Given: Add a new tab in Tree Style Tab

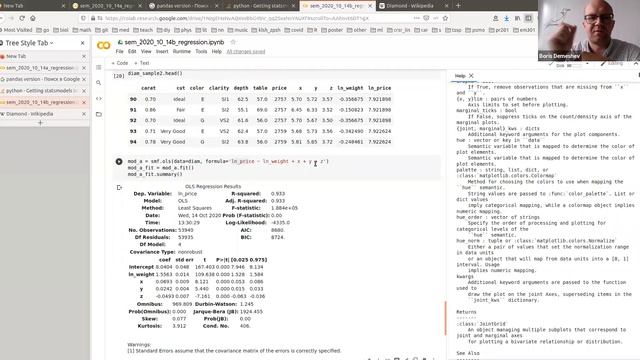Looking at the screenshot, I should [x=40, y=123].
